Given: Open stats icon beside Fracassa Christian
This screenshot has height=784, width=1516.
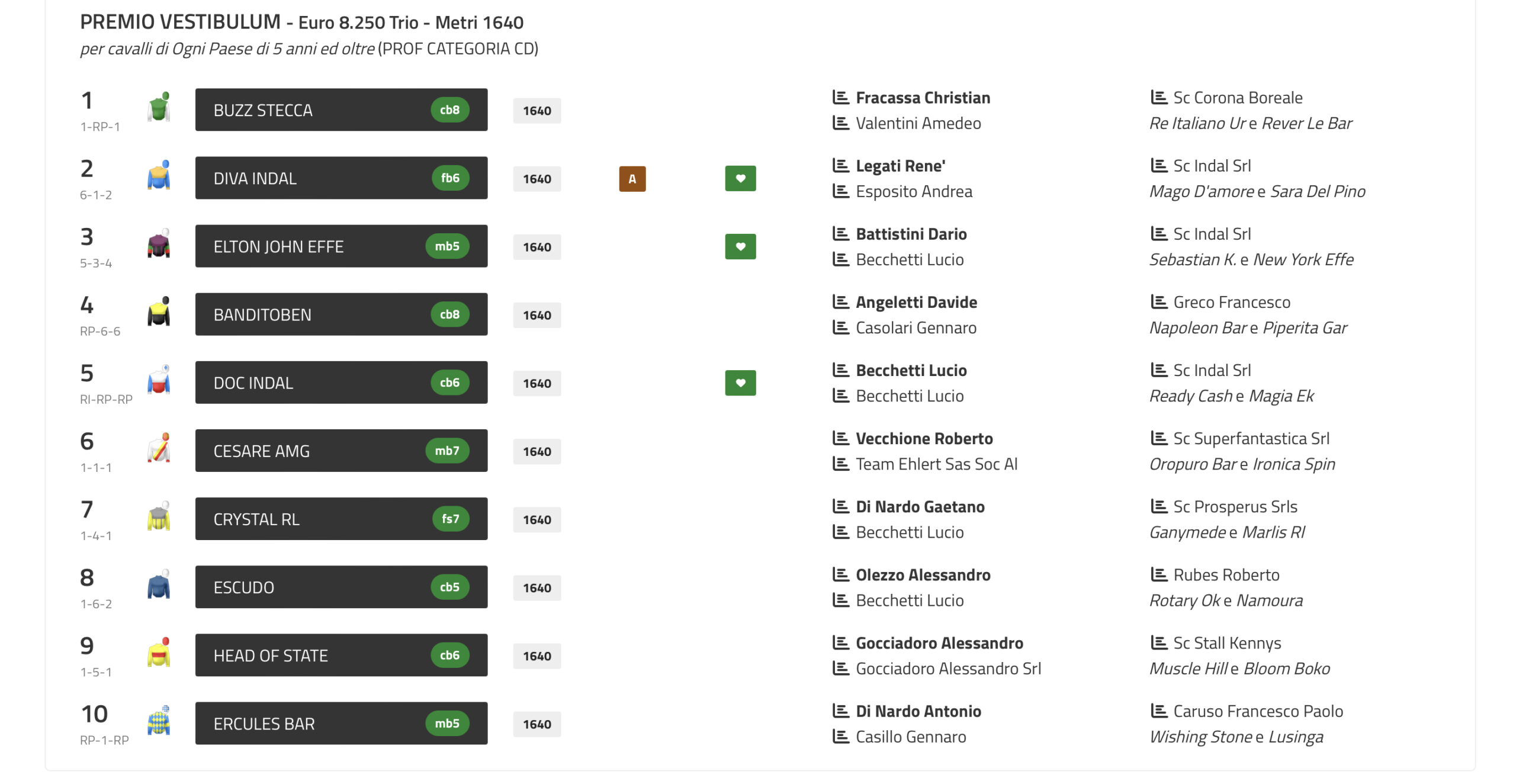Looking at the screenshot, I should (840, 97).
